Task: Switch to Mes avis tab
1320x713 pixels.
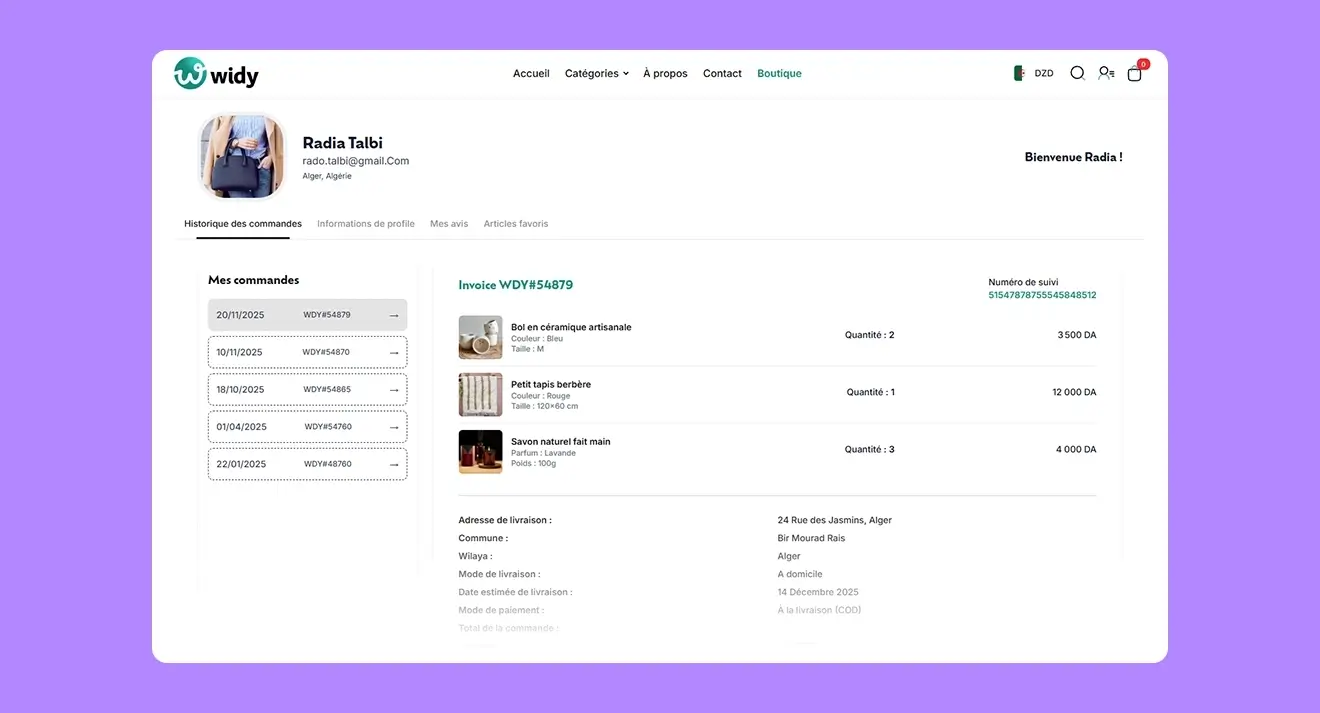Action: coord(449,224)
